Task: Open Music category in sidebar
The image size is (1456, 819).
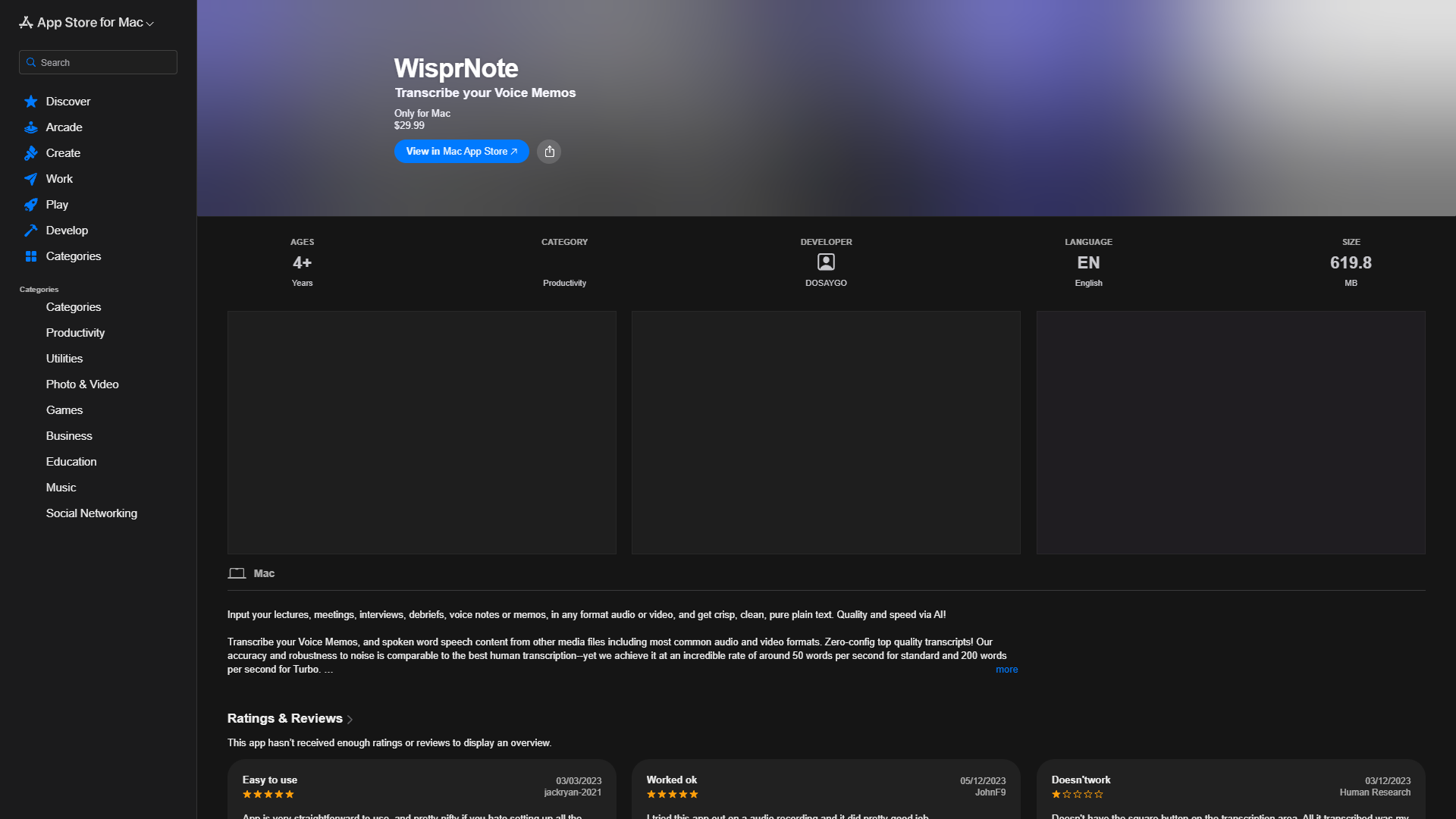Action: [61, 488]
